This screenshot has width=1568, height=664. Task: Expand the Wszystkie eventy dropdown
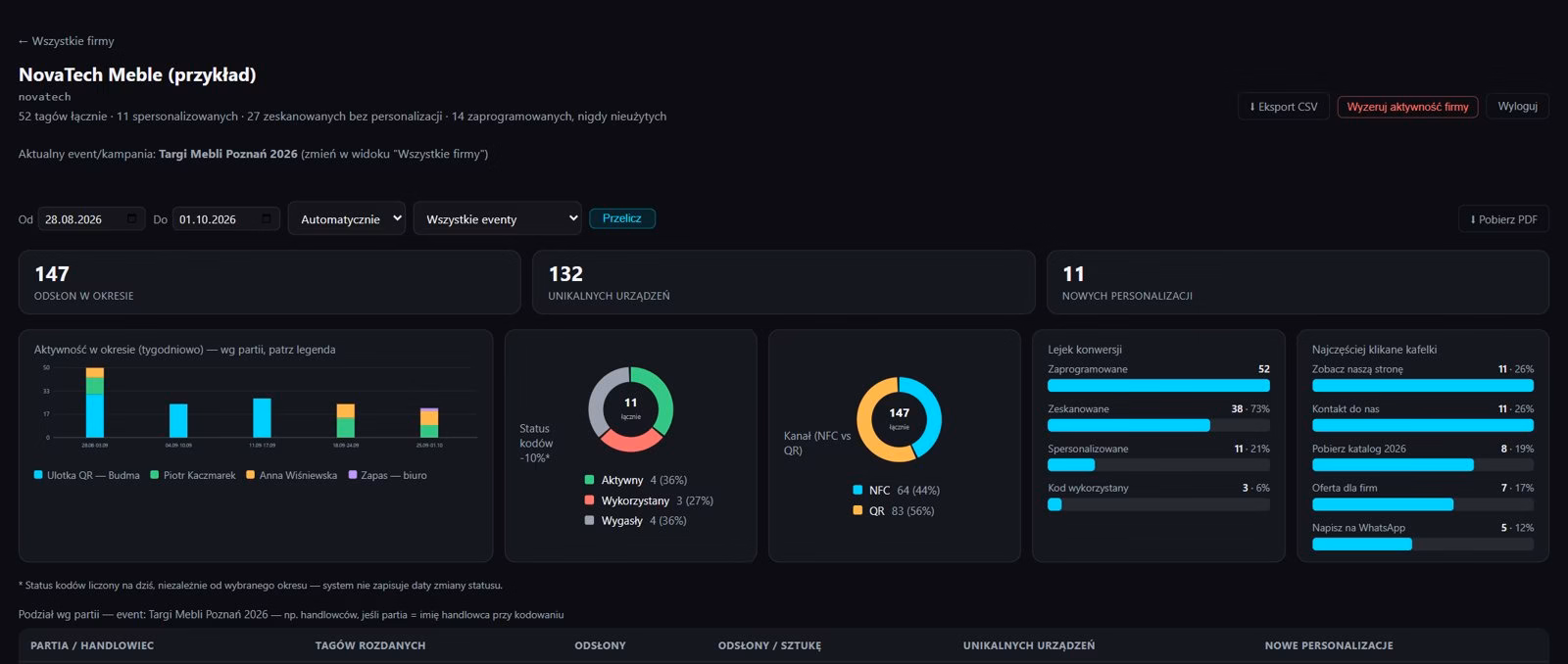[497, 218]
